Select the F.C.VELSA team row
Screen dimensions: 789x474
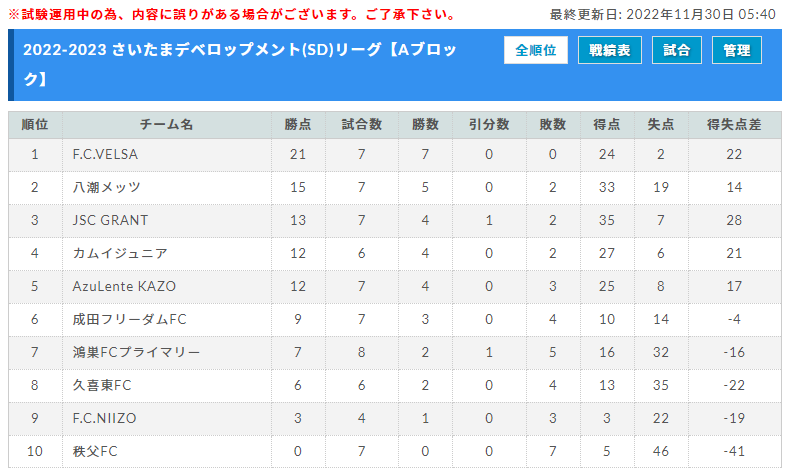coord(394,154)
